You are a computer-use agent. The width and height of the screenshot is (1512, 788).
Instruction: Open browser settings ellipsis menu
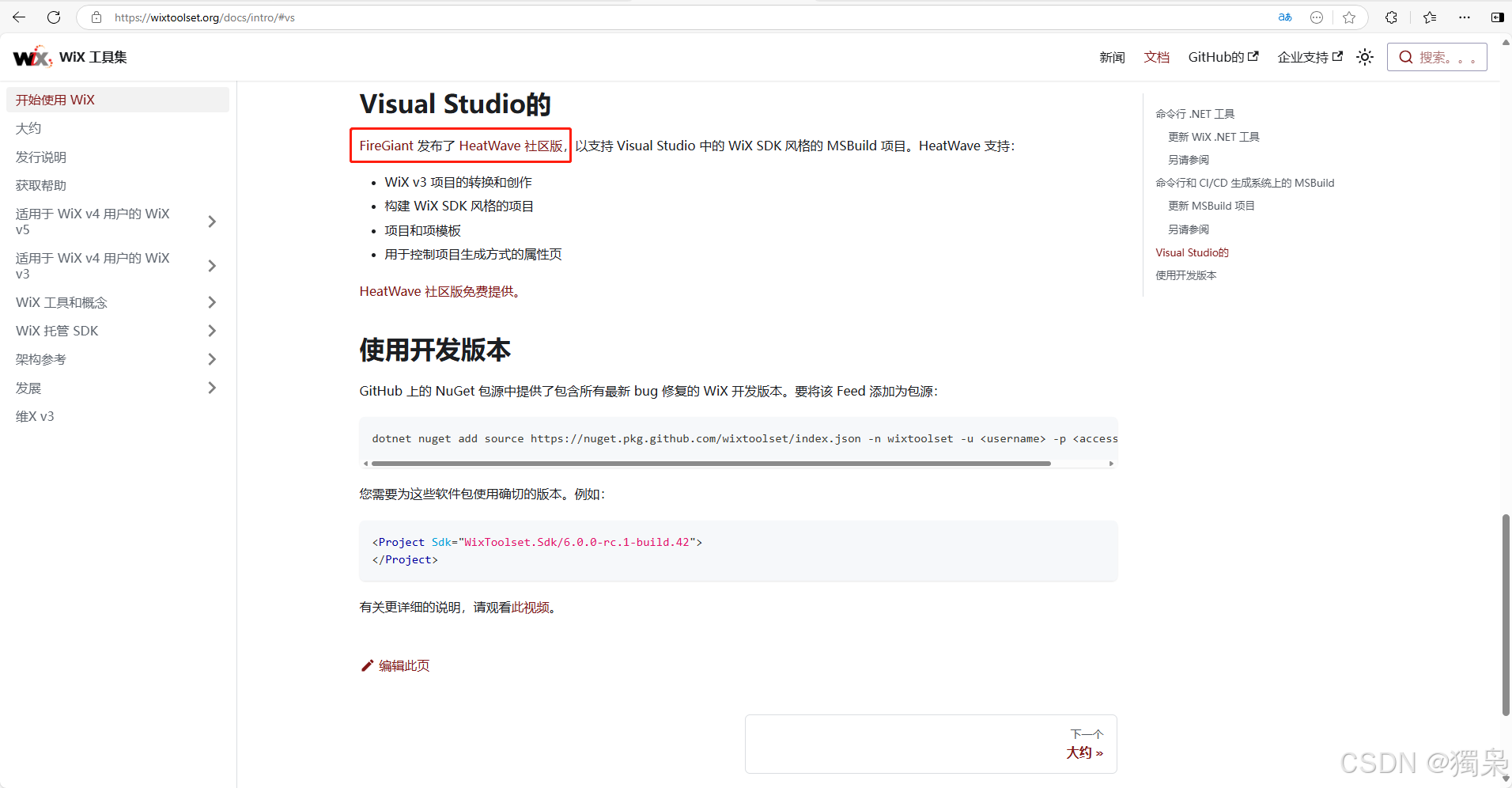click(x=1465, y=17)
